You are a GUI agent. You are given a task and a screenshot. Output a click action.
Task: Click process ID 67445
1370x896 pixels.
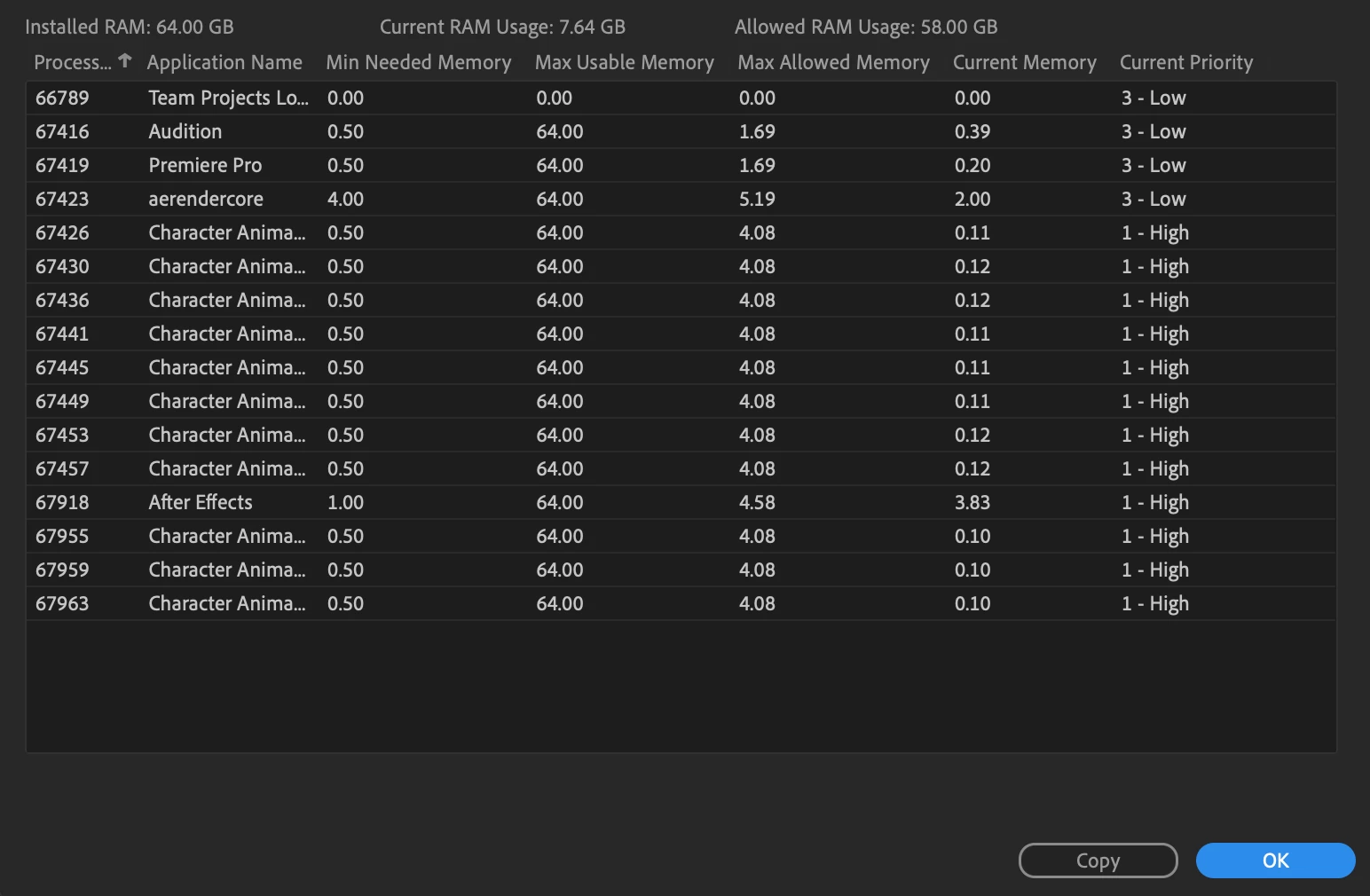[x=62, y=367]
